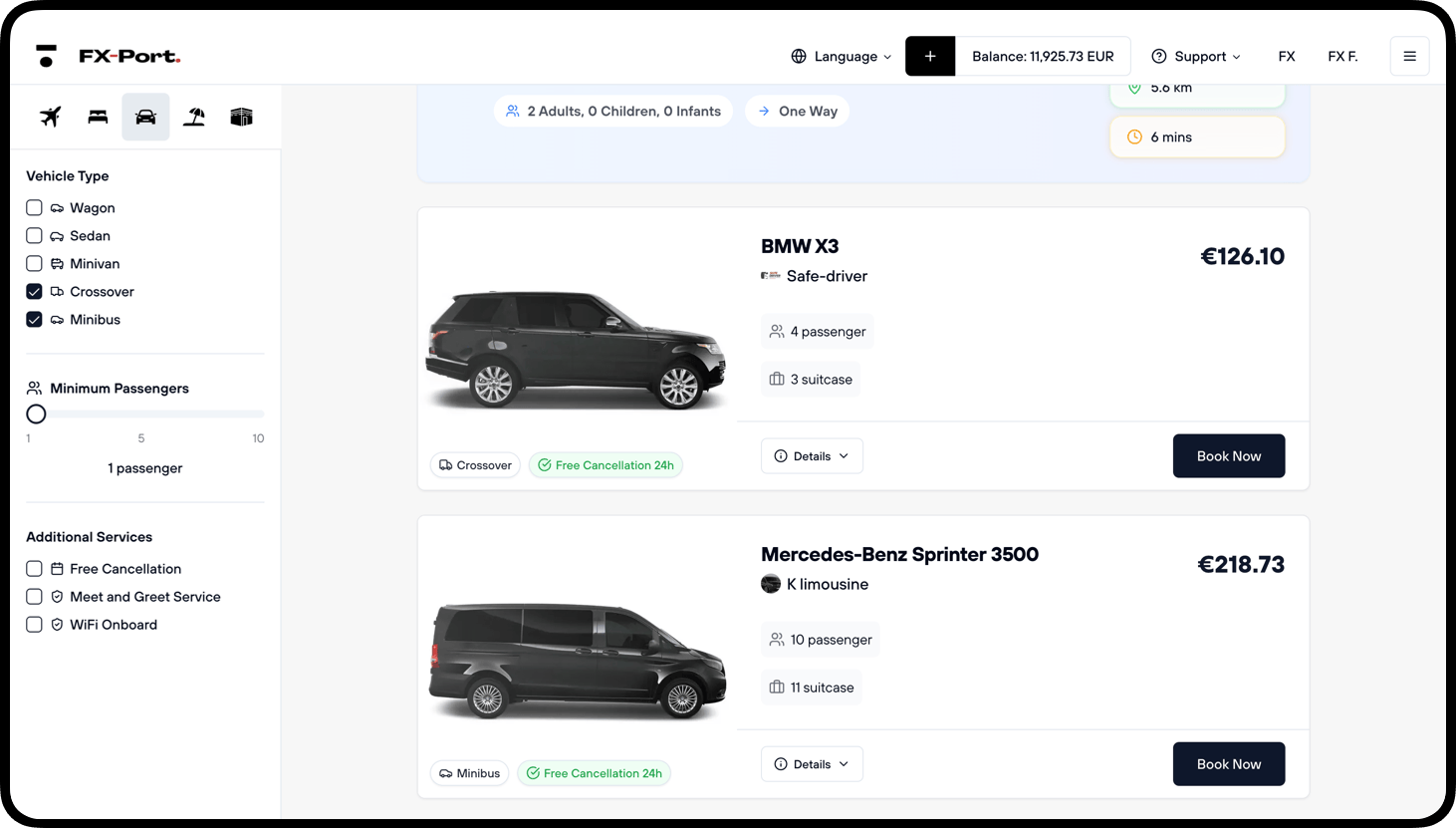Viewport: 1456px width, 828px height.
Task: Uncheck the Crossover vehicle type filter
Action: pyautogui.click(x=34, y=291)
